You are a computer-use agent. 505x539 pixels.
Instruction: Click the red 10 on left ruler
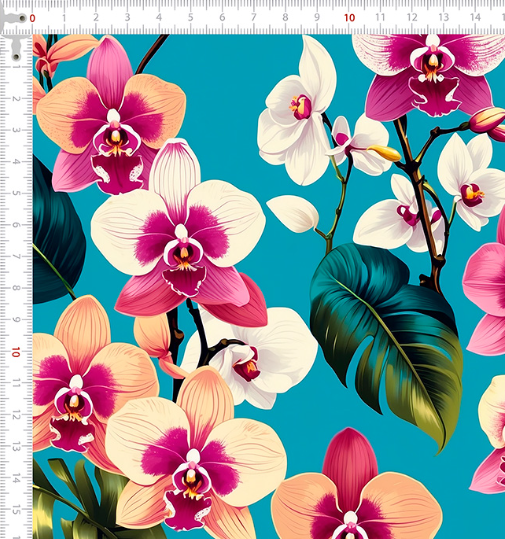pyautogui.click(x=15, y=352)
